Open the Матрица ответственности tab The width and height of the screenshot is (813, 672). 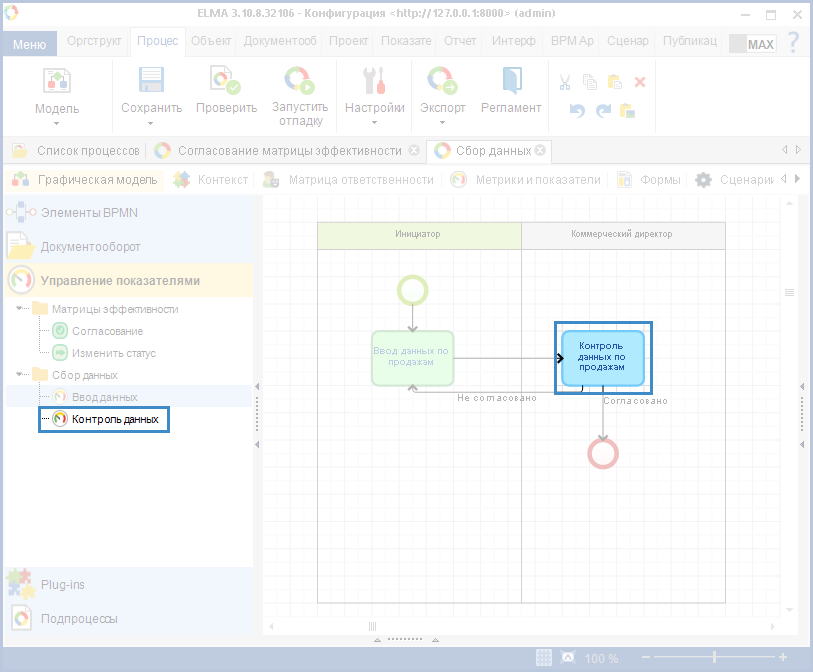(361, 180)
